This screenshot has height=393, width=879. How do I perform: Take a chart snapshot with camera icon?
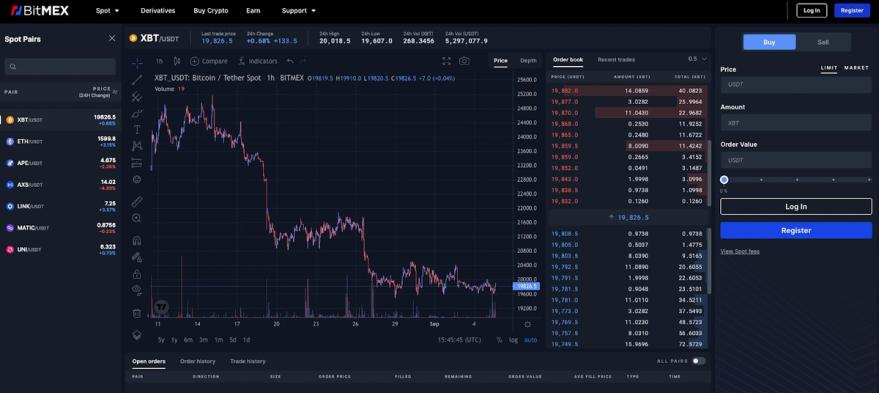click(464, 61)
